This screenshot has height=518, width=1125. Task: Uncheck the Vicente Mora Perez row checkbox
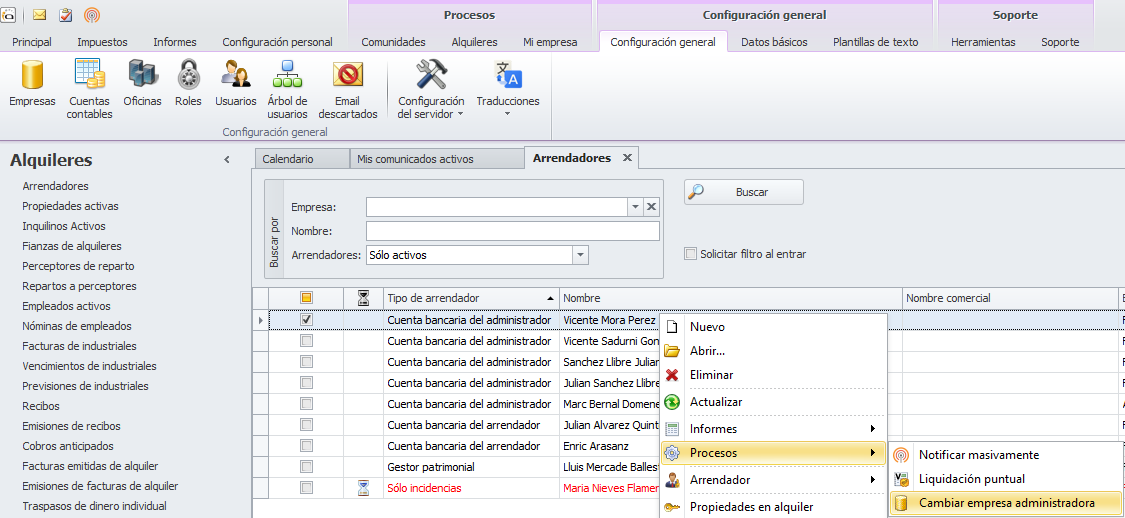[x=307, y=320]
